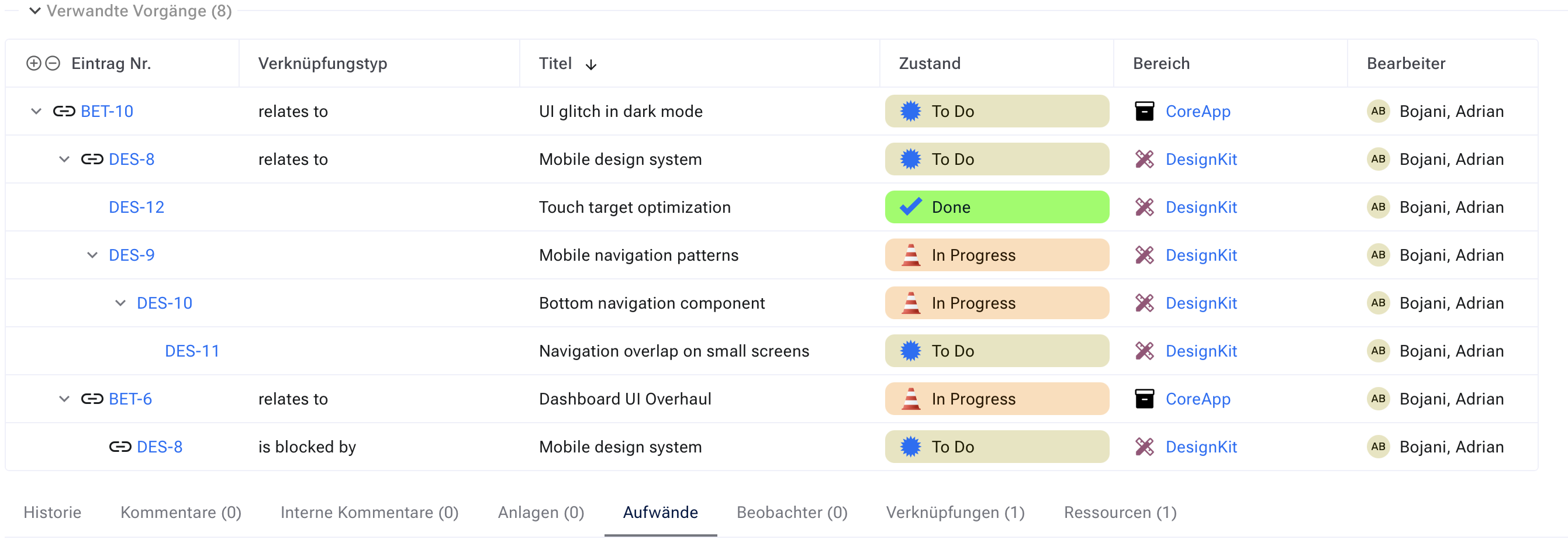This screenshot has height=546, width=1568.
Task: Click the AB avatar in DES-9 row
Action: point(1378,255)
